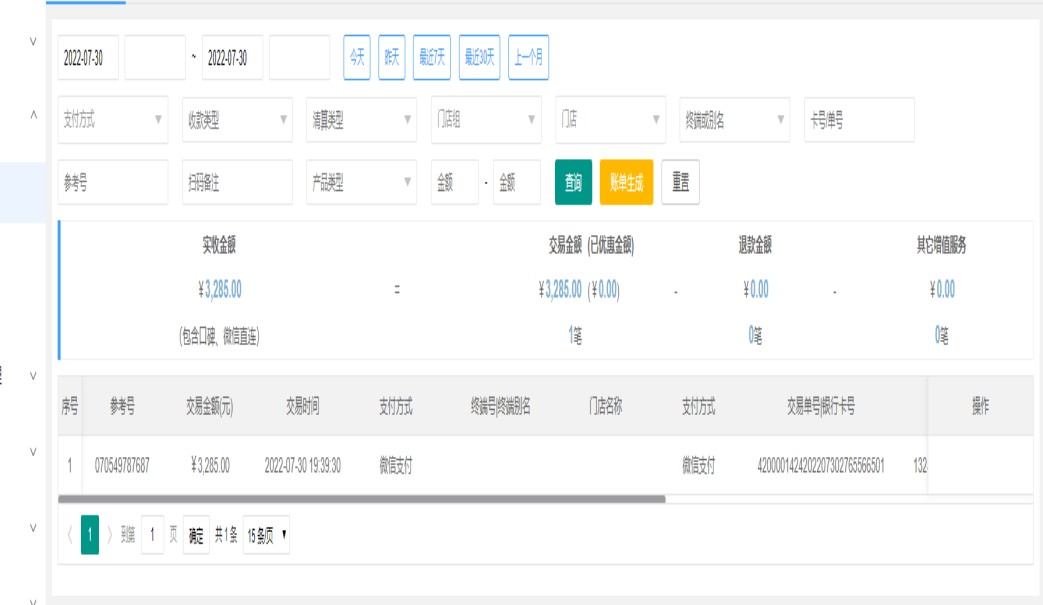Click the 今天 quick date button

pos(357,58)
